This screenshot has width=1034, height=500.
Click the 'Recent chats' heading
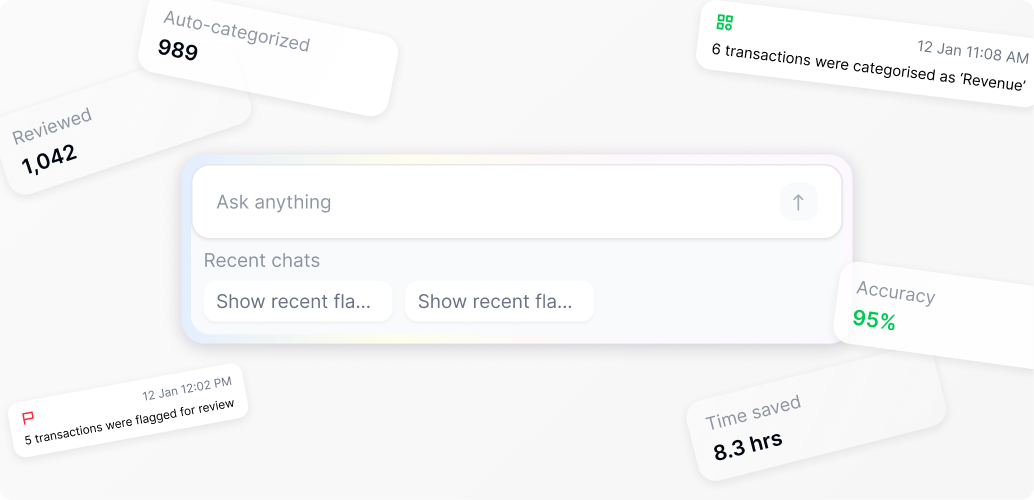[262, 260]
